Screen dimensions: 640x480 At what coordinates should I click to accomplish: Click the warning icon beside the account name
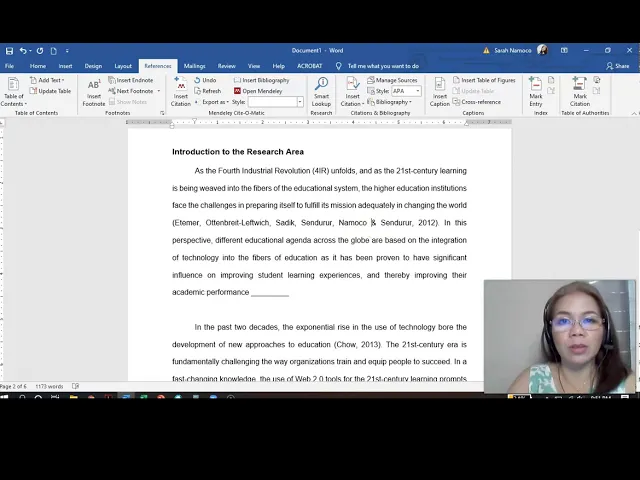486,51
